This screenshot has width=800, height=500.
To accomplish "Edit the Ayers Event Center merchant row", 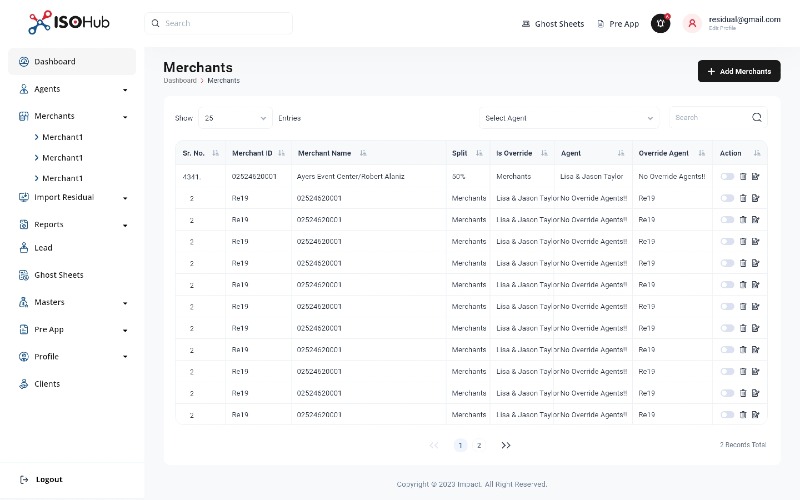I will 756,177.
